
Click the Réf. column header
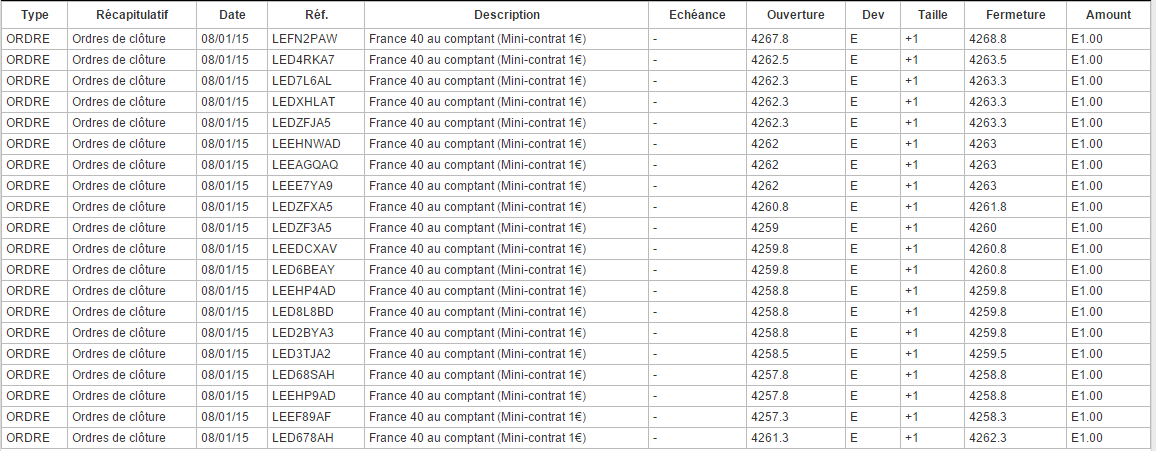pyautogui.click(x=315, y=15)
